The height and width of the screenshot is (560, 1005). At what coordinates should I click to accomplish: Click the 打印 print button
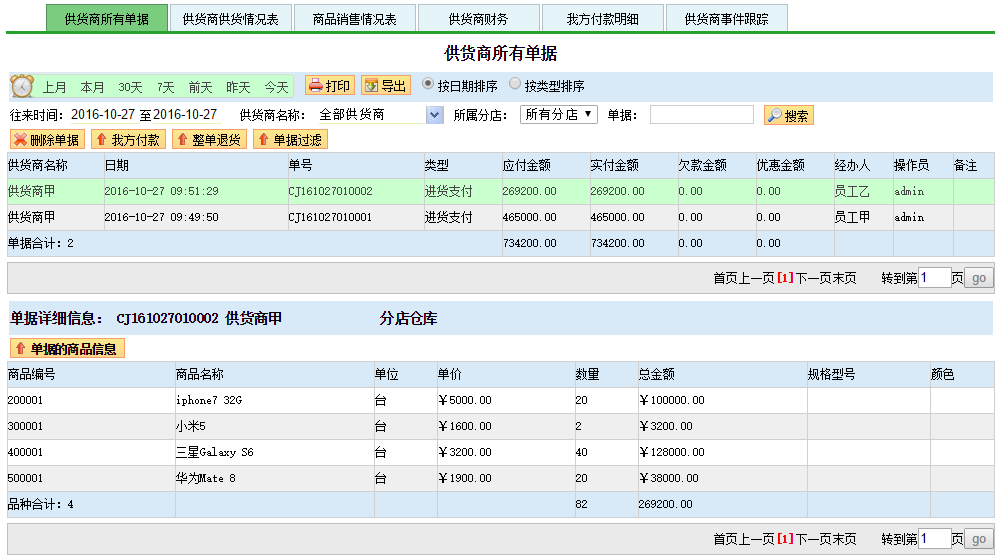pos(330,86)
